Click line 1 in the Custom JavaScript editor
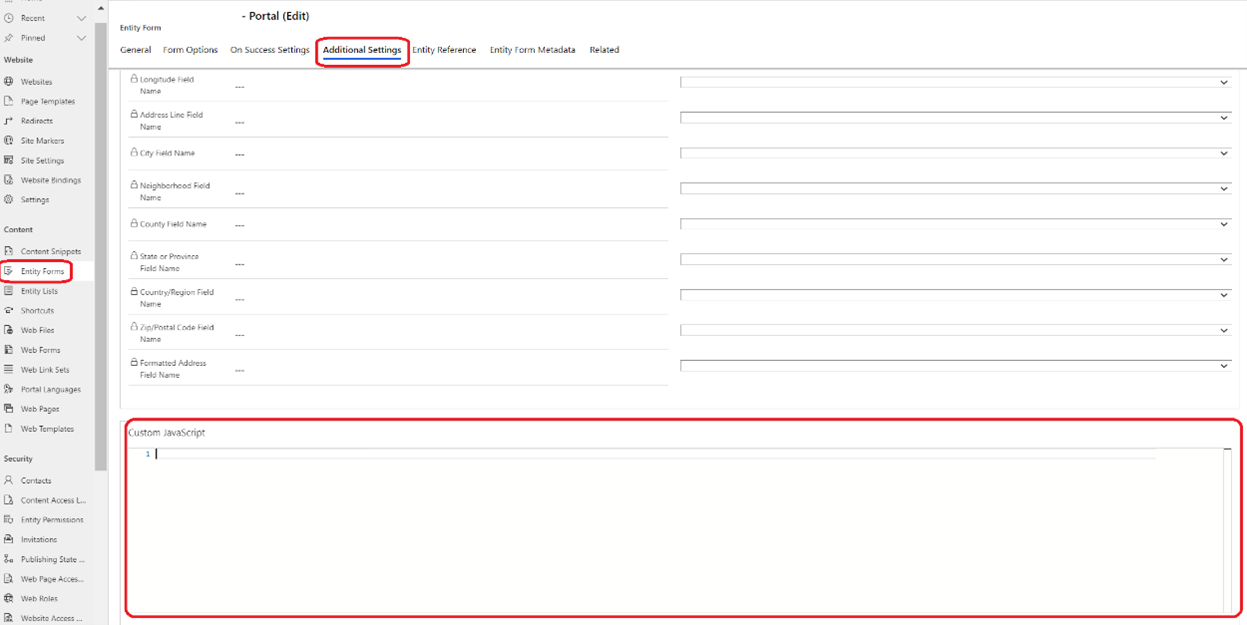 655,454
